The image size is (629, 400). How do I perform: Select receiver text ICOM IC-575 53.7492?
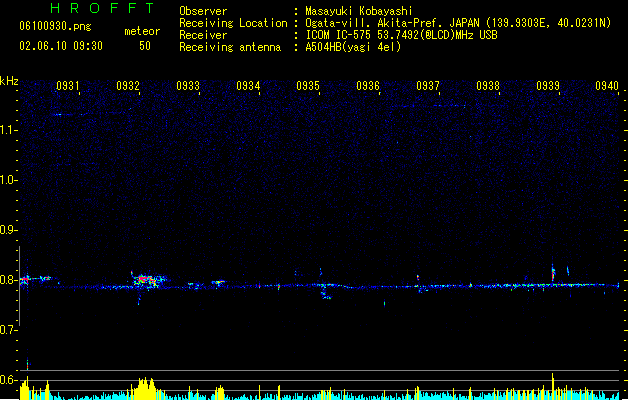click(358, 35)
